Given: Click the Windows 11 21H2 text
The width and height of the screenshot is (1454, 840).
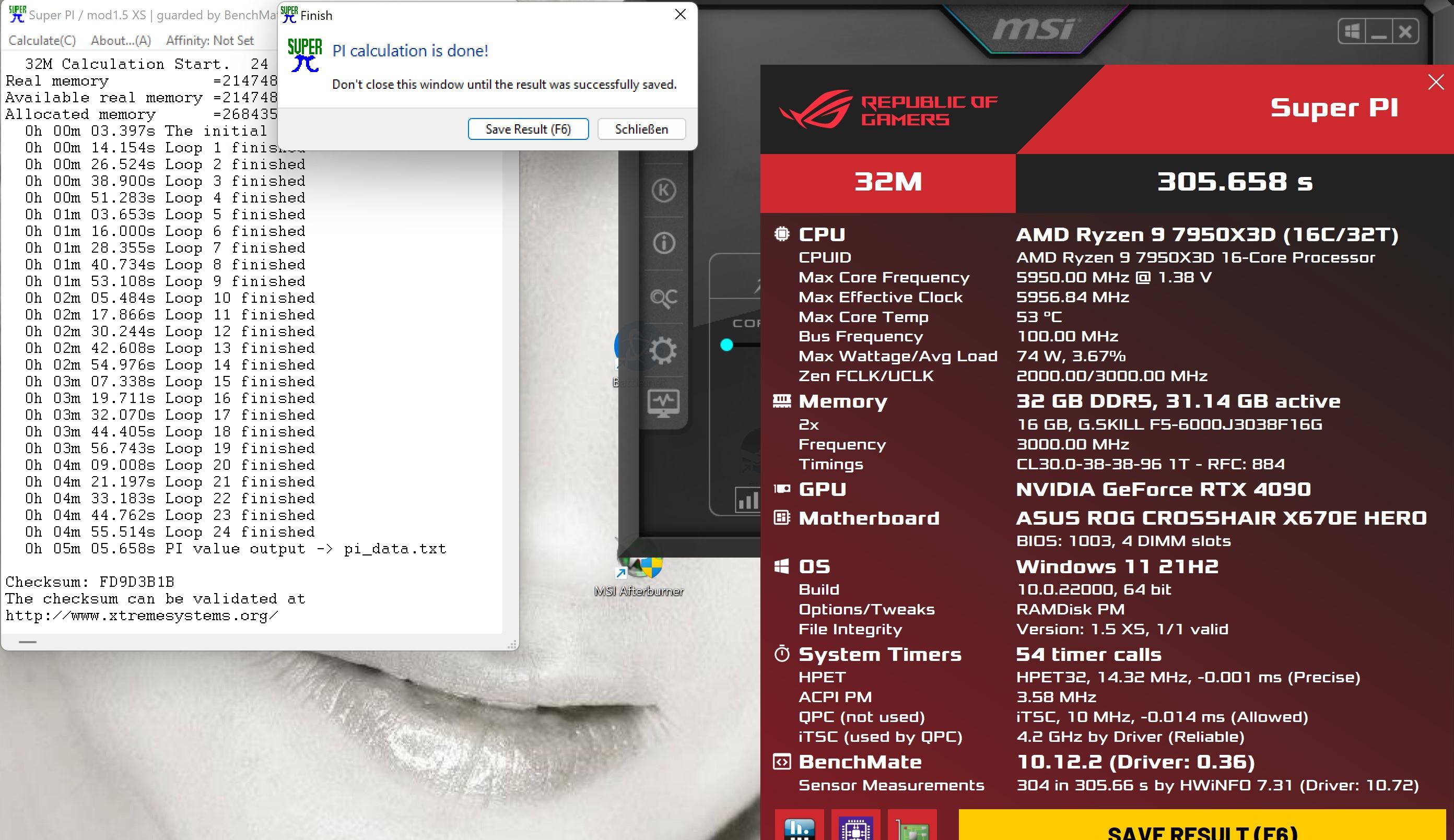Looking at the screenshot, I should point(1117,566).
